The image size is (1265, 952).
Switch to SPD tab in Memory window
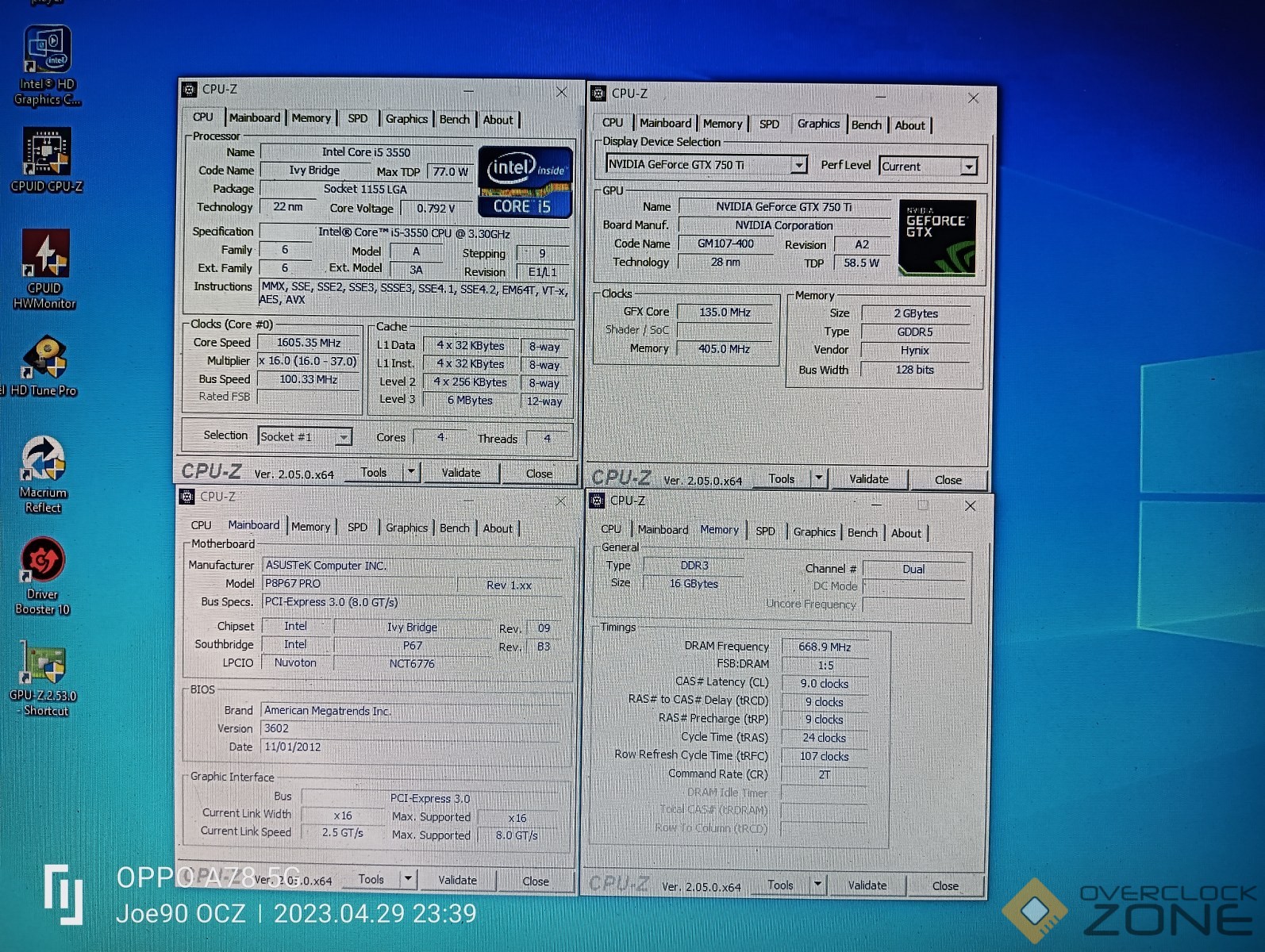[765, 532]
